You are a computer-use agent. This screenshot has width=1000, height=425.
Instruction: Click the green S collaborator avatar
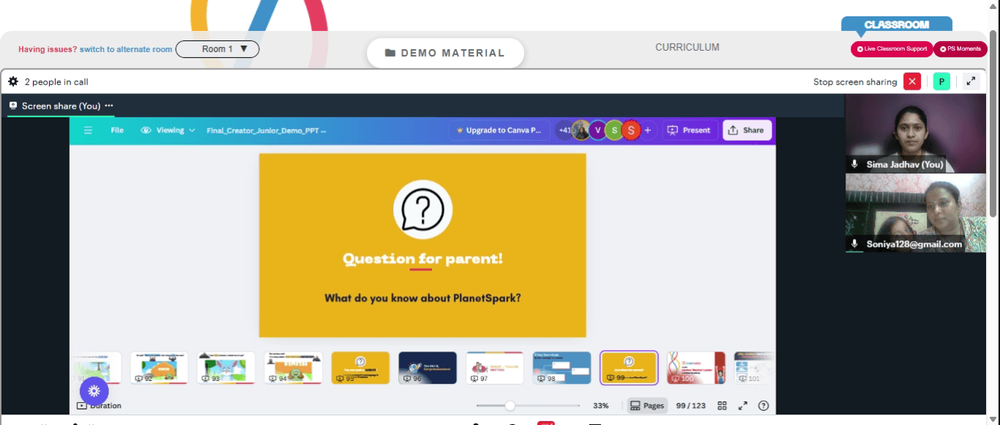click(x=614, y=130)
